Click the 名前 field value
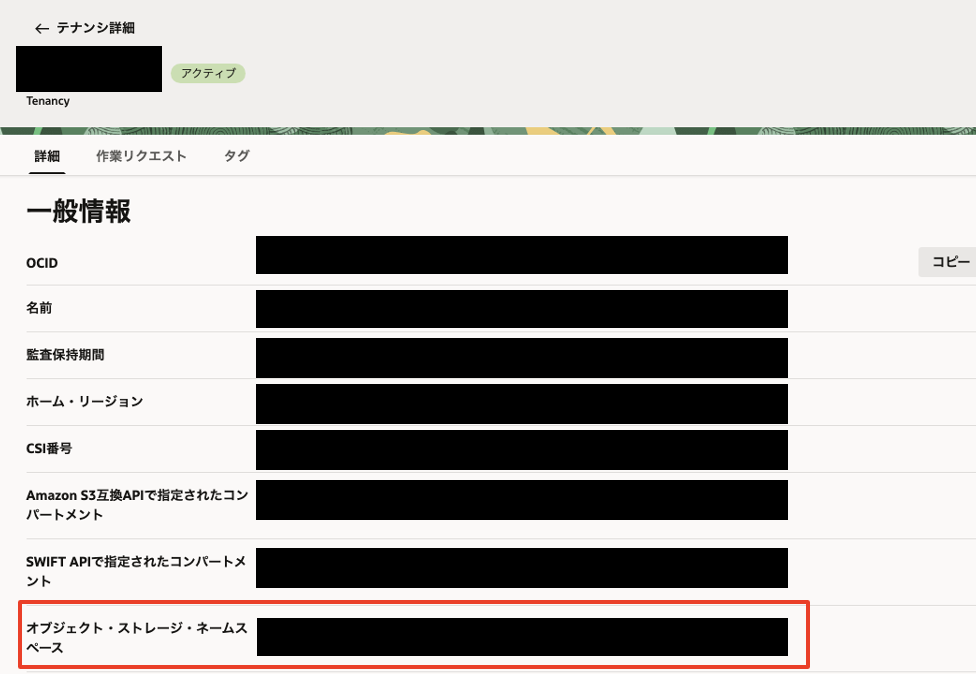The image size is (976, 674). 521,308
